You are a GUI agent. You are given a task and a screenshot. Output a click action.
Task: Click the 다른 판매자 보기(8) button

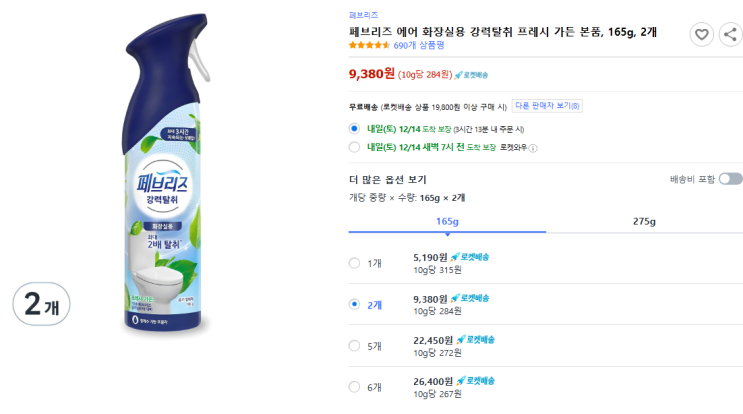point(547,106)
